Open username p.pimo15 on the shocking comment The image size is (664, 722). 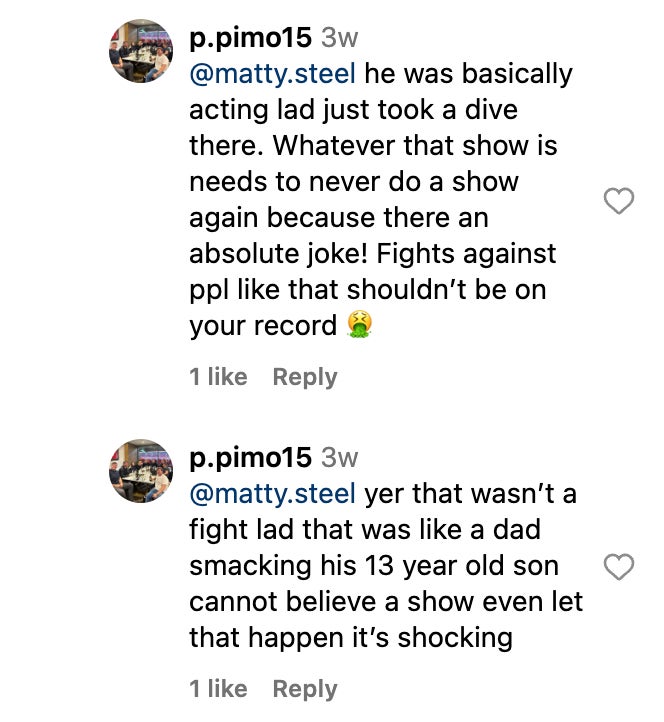click(x=250, y=458)
